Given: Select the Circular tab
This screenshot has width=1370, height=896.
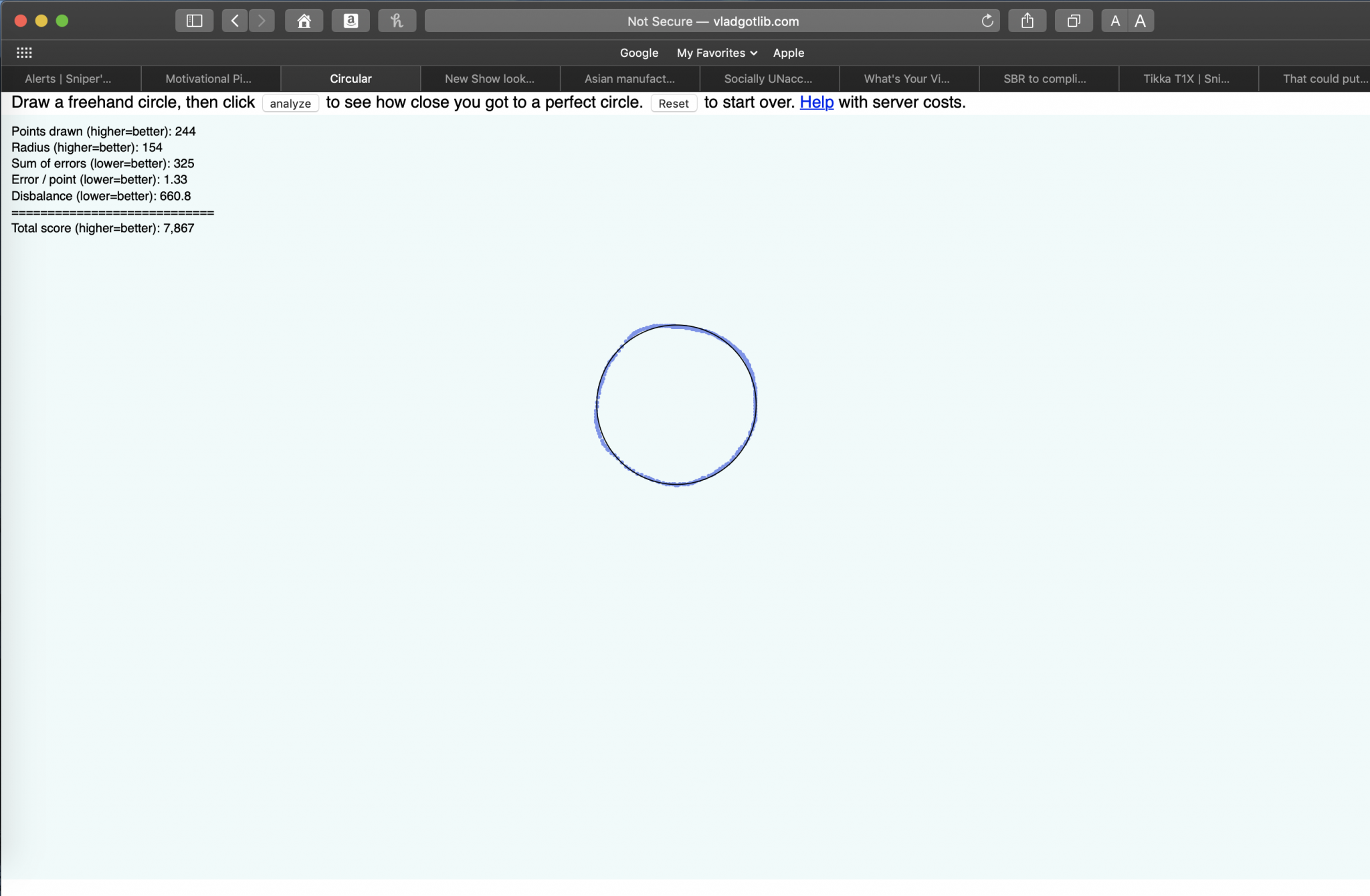Looking at the screenshot, I should coord(351,79).
